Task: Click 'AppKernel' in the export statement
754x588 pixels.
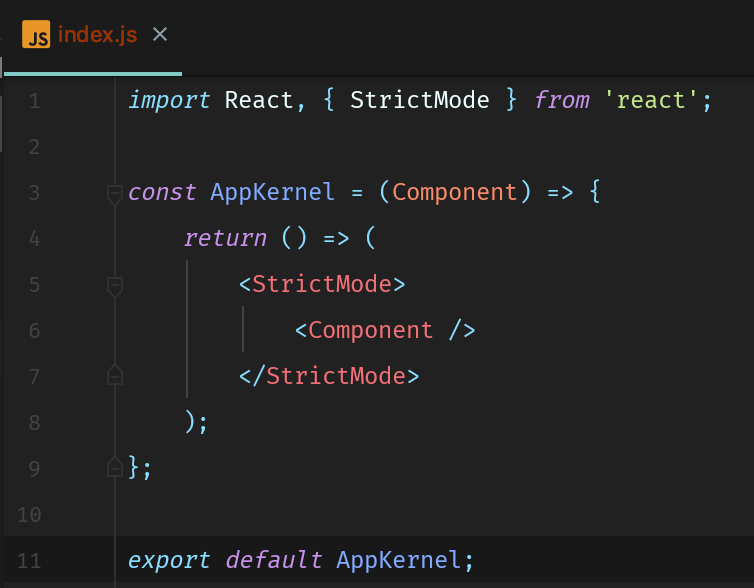Action: (399, 560)
